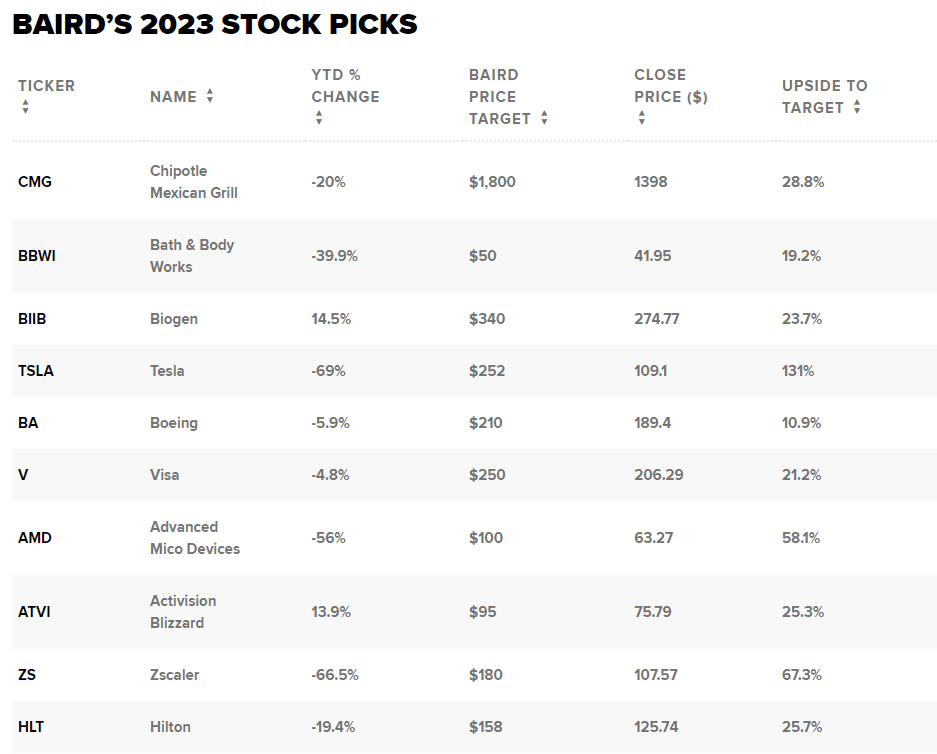Screen dimensions: 937x754
Task: Select the BBWI ticker symbol
Action: (37, 256)
